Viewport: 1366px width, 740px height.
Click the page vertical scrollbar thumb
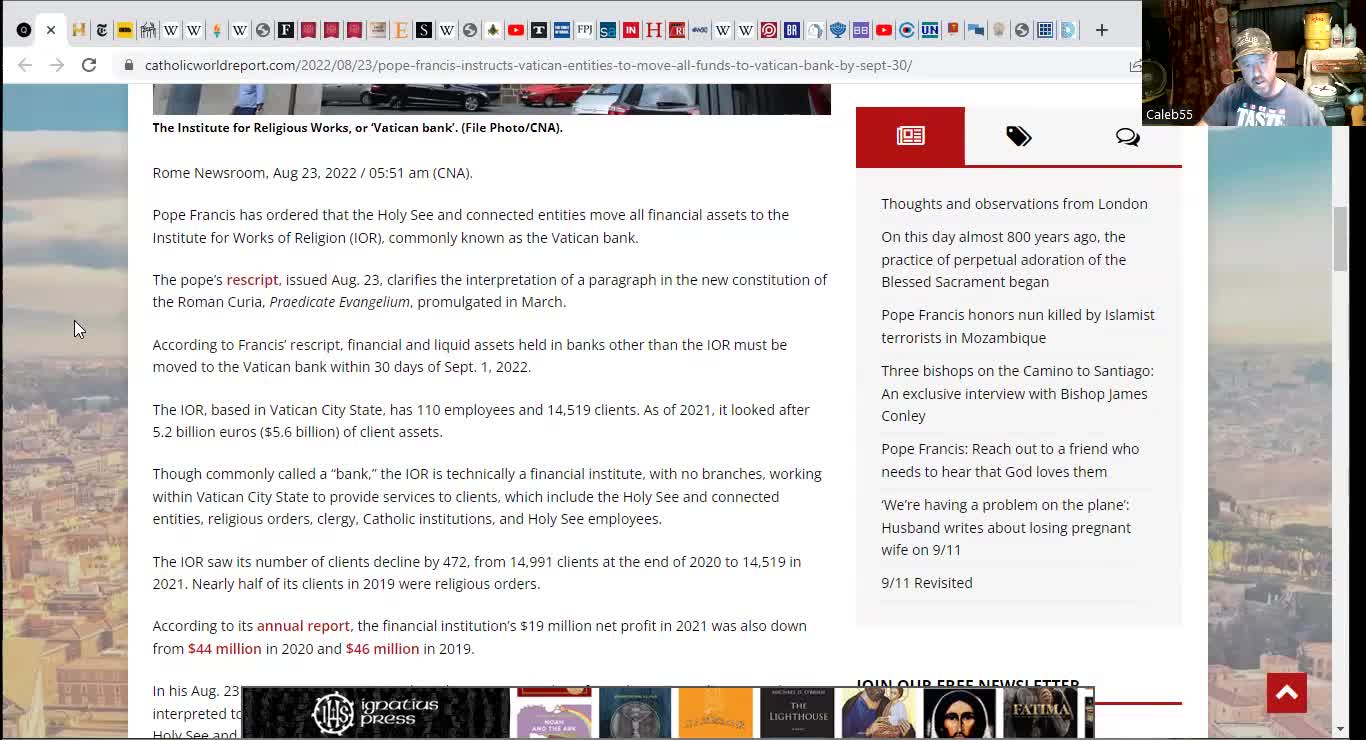tap(1340, 237)
